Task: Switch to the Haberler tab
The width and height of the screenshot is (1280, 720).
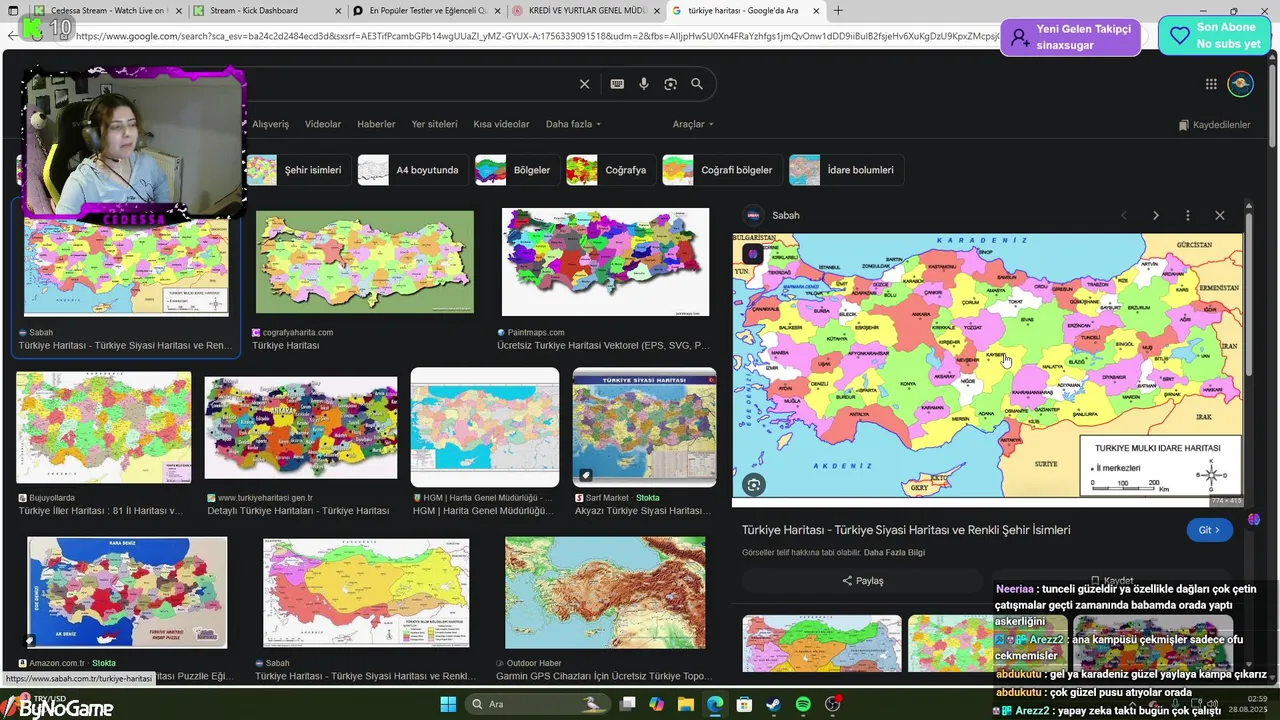Action: [x=376, y=124]
